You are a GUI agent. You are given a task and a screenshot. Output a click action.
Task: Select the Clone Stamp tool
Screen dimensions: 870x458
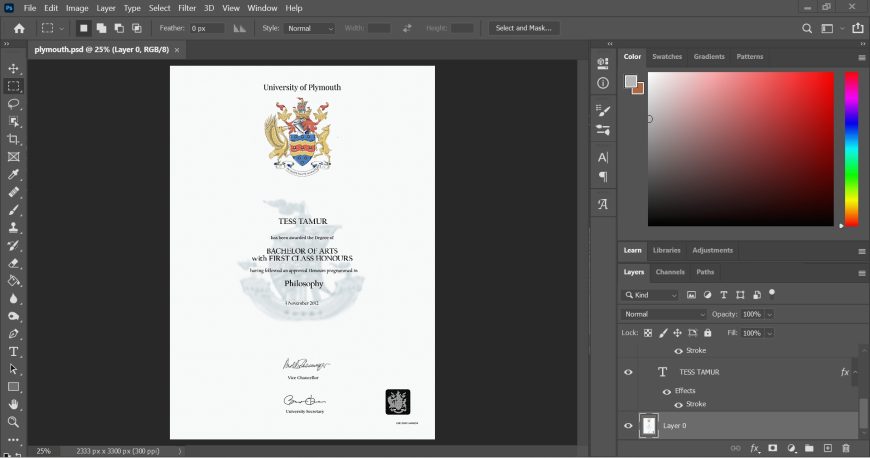pyautogui.click(x=13, y=228)
